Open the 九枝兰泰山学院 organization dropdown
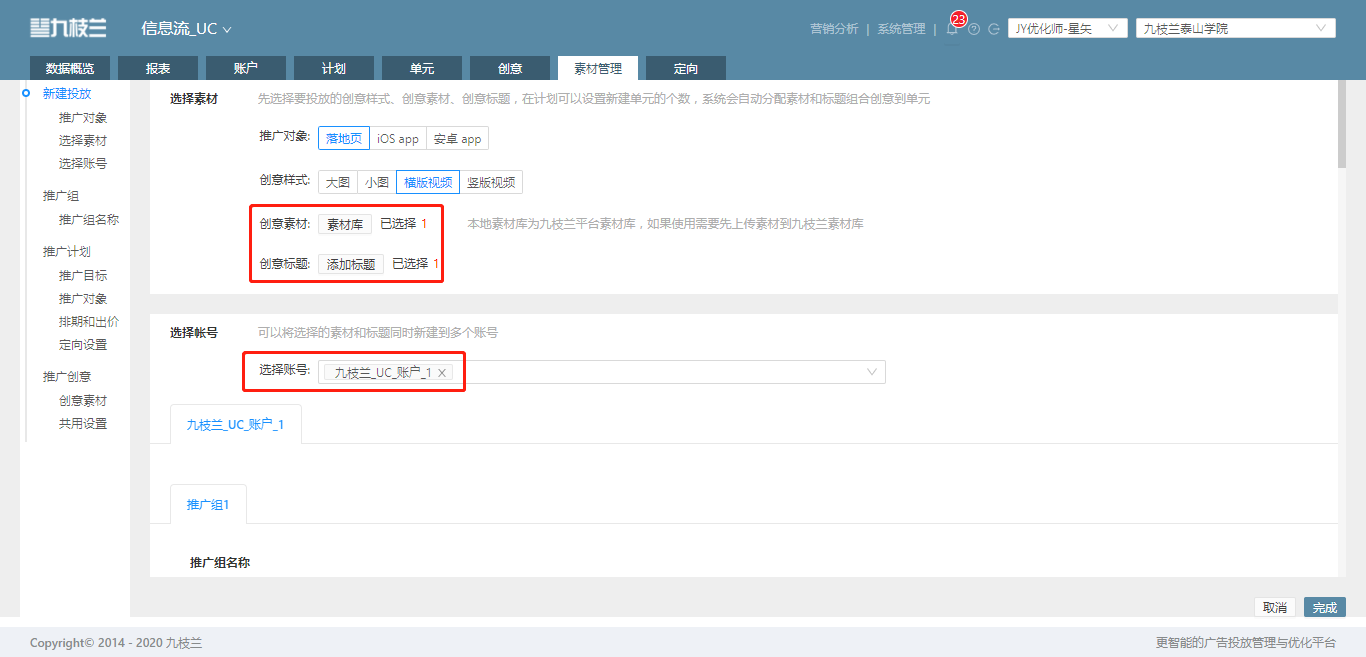The height and width of the screenshot is (657, 1366). tap(1235, 28)
